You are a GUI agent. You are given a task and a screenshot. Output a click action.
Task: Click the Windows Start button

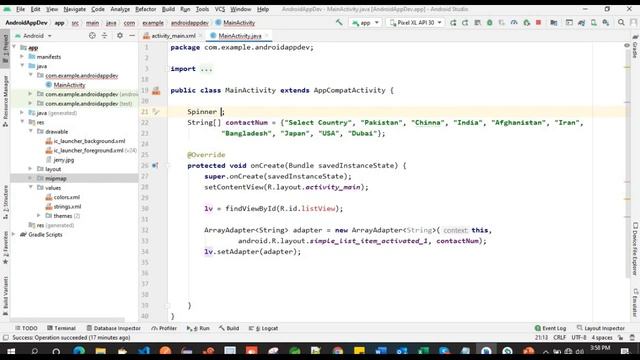coord(11,351)
